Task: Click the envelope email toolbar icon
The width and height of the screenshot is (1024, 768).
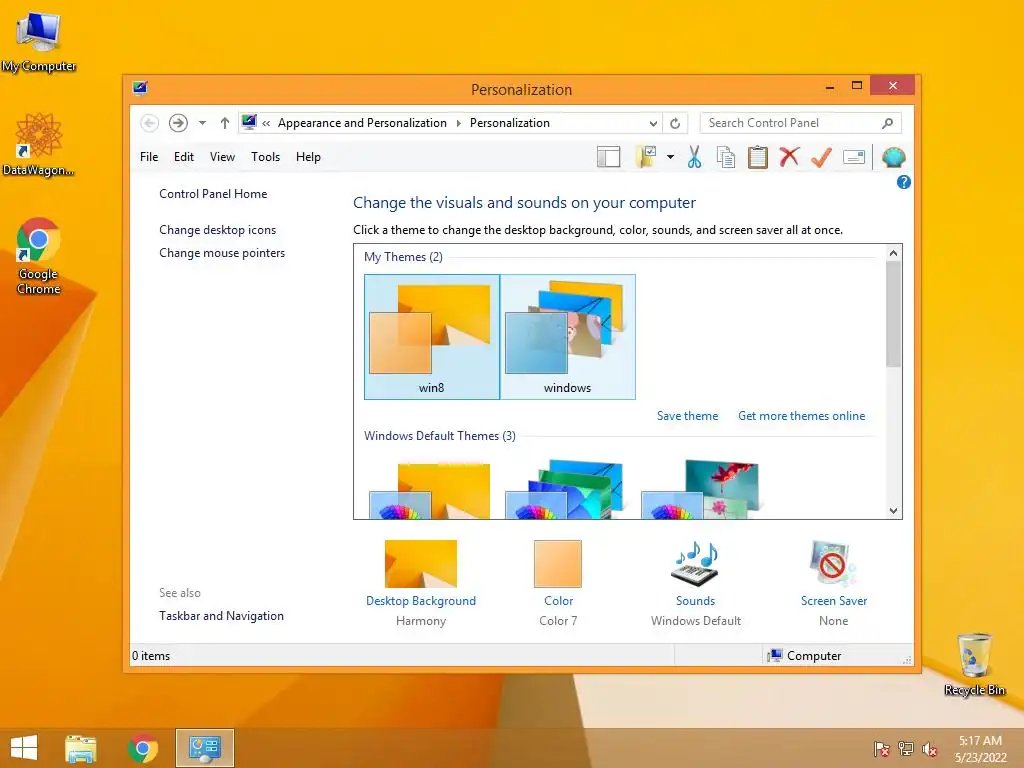Action: (854, 157)
